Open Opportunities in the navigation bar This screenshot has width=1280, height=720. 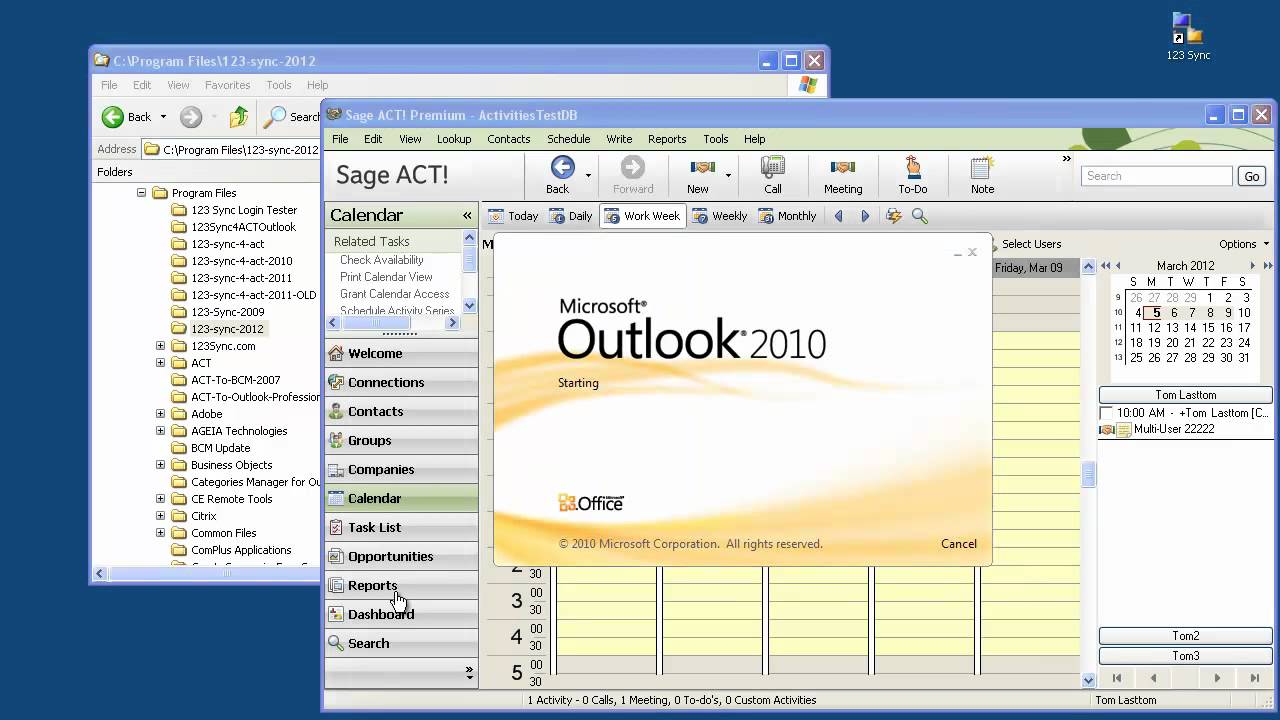click(401, 556)
